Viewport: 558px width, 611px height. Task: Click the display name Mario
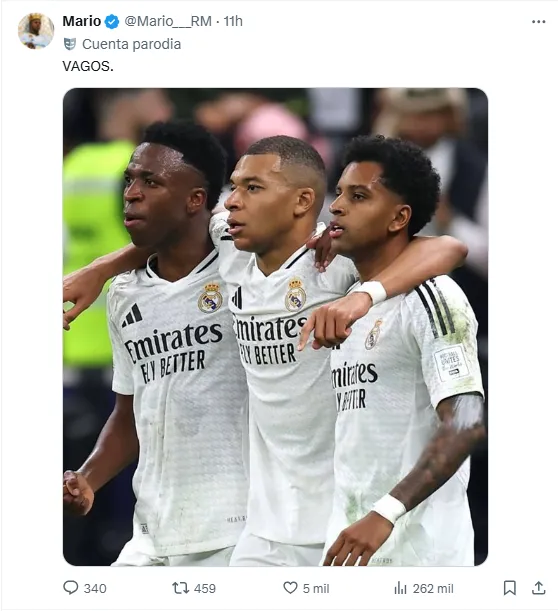[81, 21]
